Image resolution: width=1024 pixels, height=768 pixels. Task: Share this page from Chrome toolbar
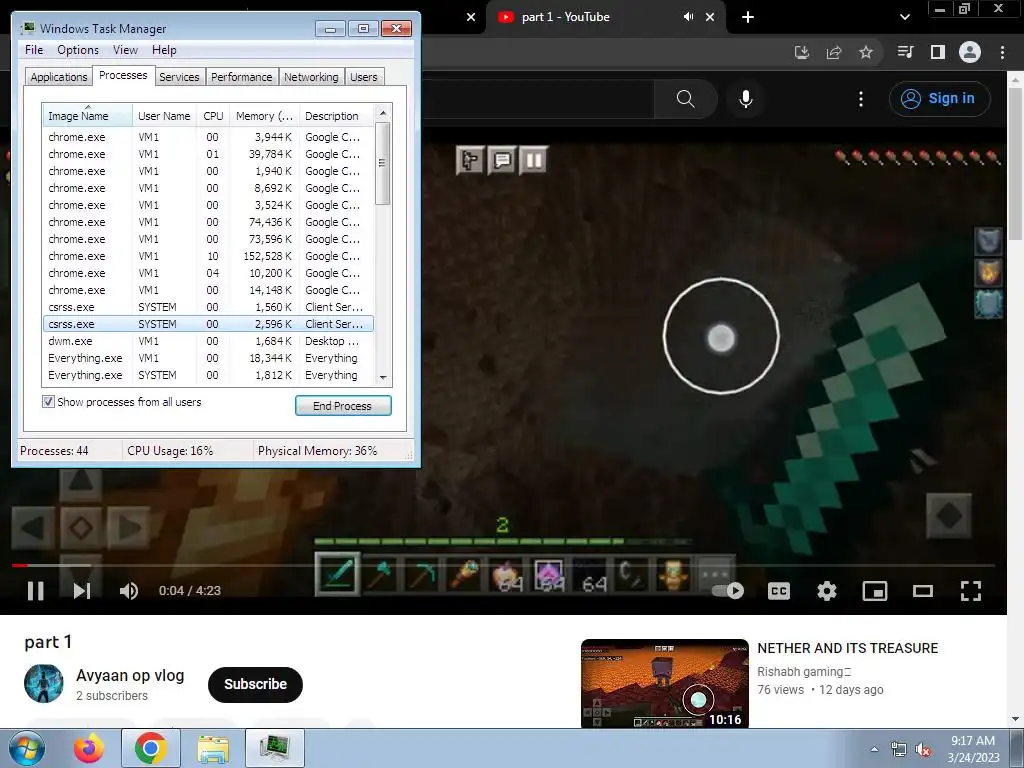[834, 52]
